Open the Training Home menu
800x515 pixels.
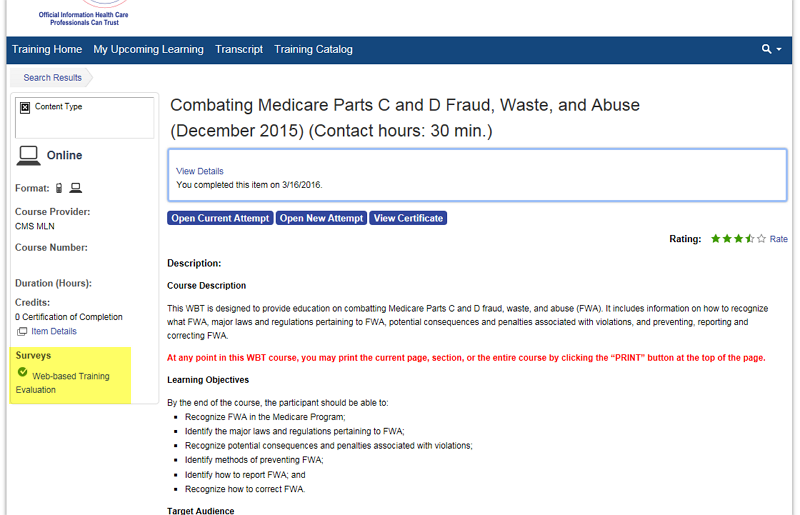[x=47, y=50]
